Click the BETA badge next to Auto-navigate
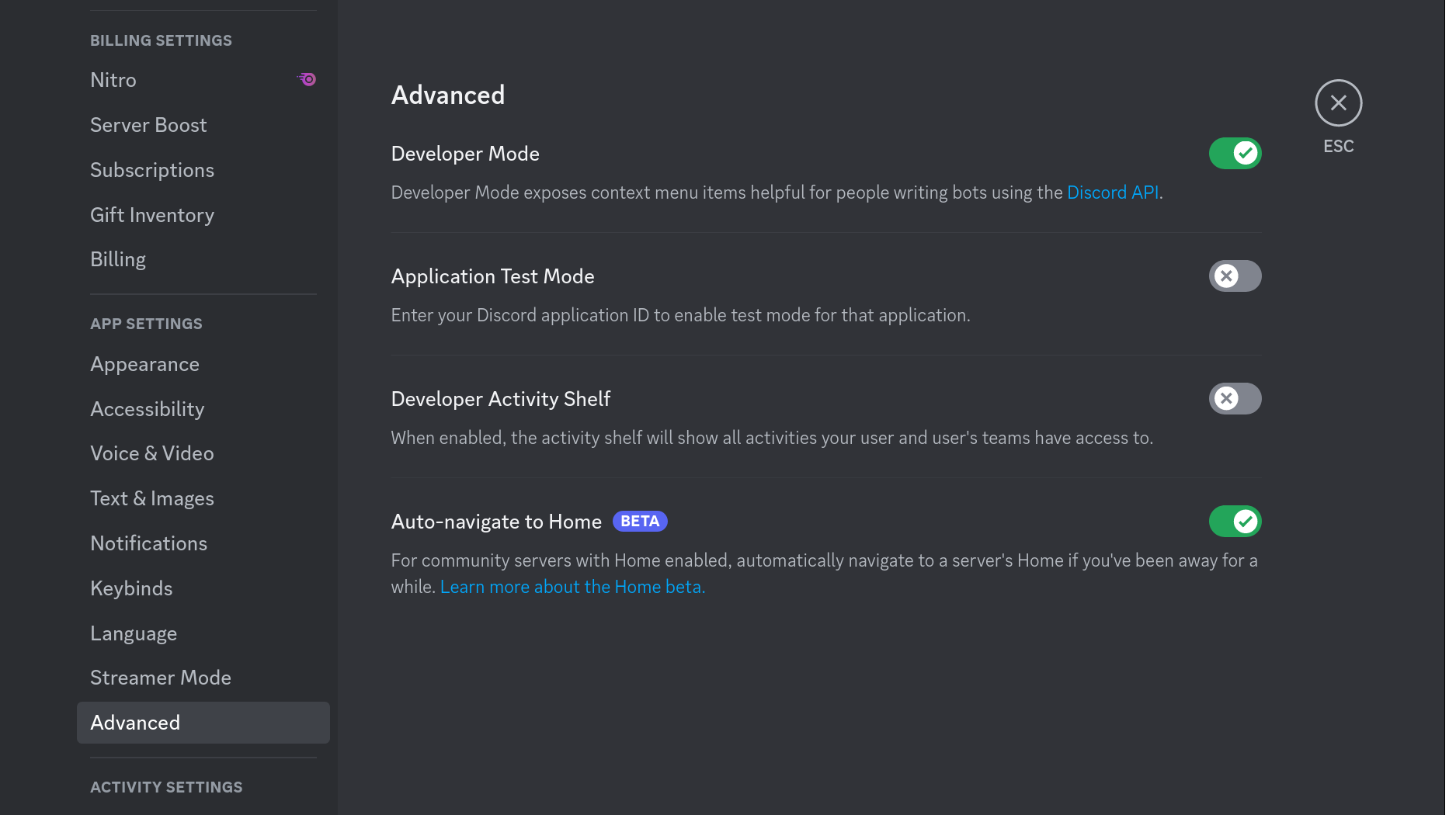Viewport: 1456px width, 822px height. click(x=640, y=521)
